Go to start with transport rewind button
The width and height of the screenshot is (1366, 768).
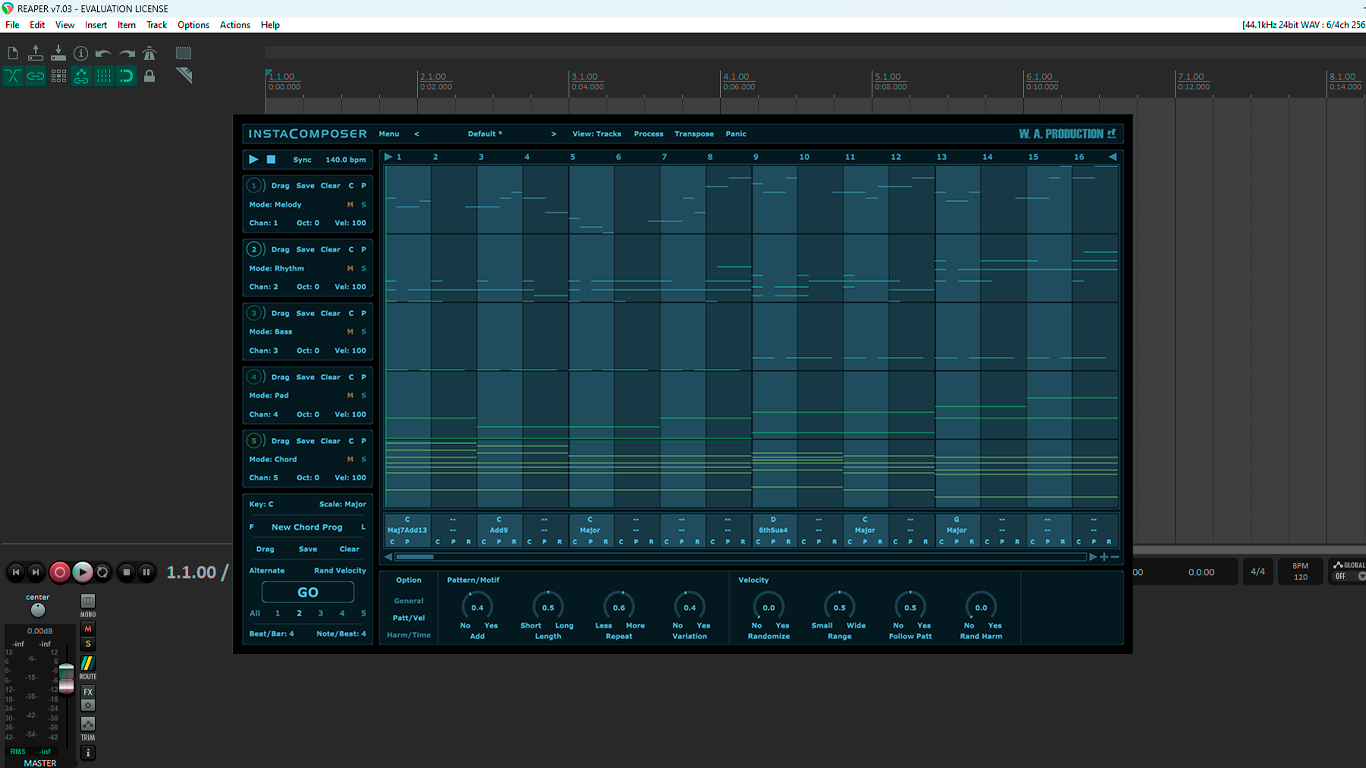[x=16, y=572]
